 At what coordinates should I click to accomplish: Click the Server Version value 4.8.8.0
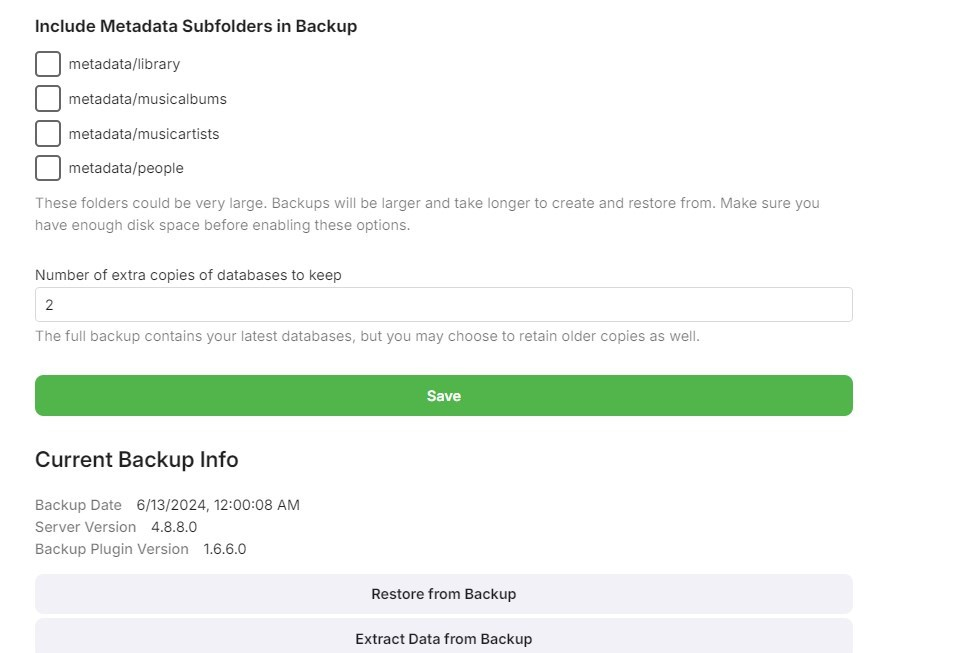point(174,527)
